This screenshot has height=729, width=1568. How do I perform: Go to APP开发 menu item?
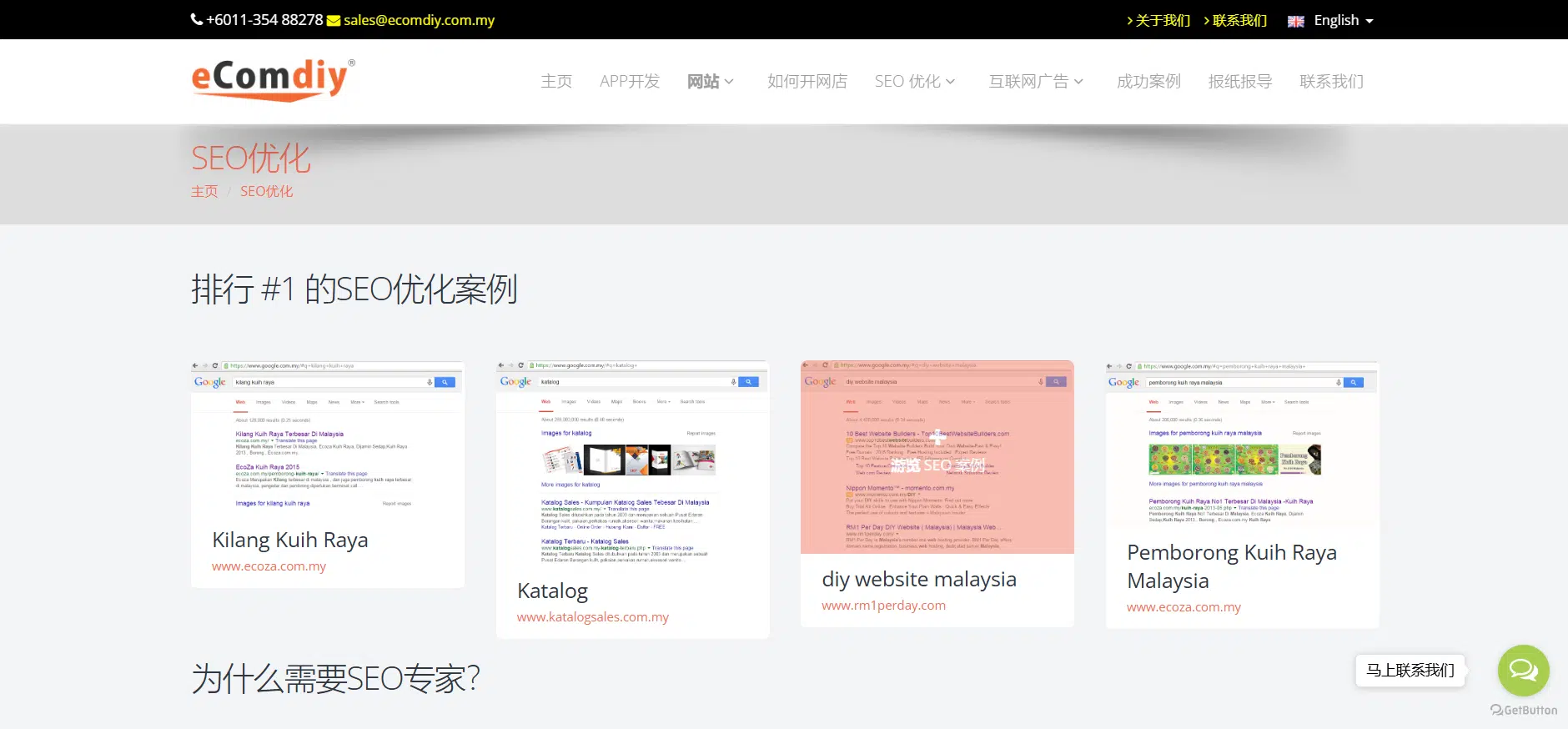[x=630, y=82]
